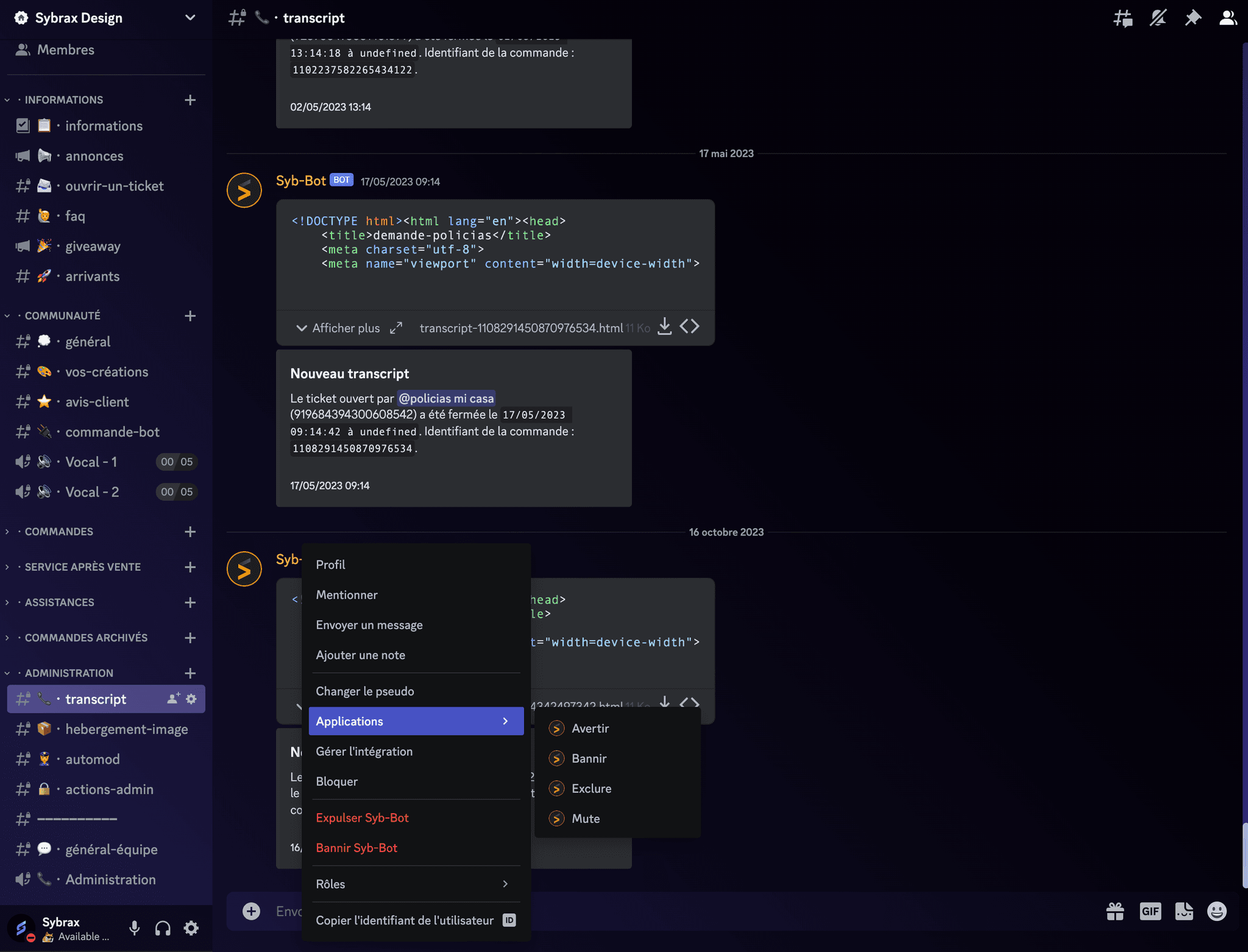The width and height of the screenshot is (1248, 952).
Task: Expand the COMMANDES category
Action: 59,532
